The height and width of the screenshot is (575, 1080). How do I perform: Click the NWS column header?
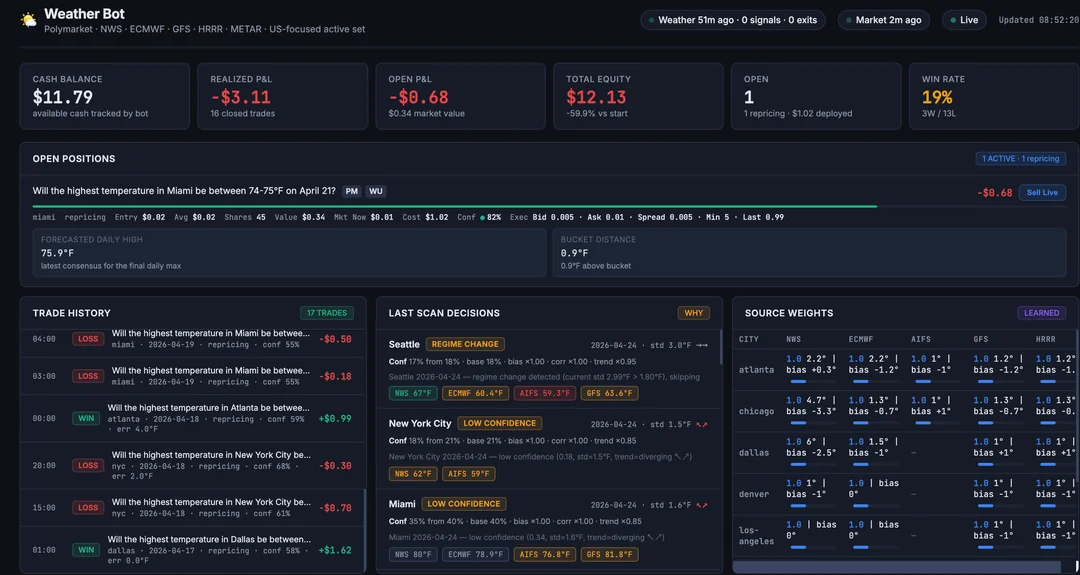[x=793, y=339]
